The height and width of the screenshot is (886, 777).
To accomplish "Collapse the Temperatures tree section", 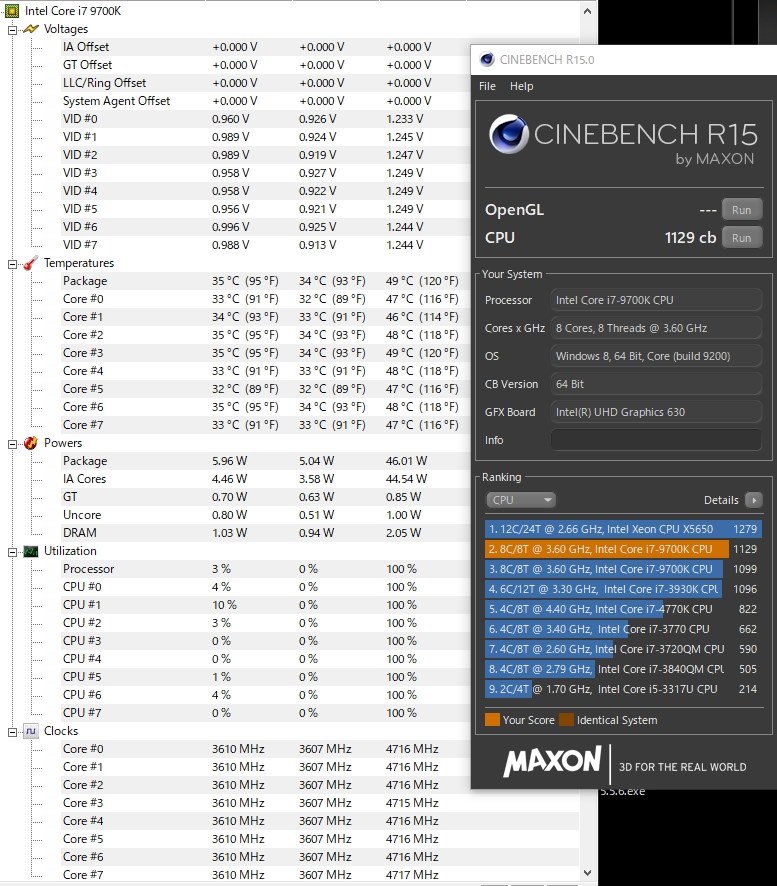I will [12, 264].
